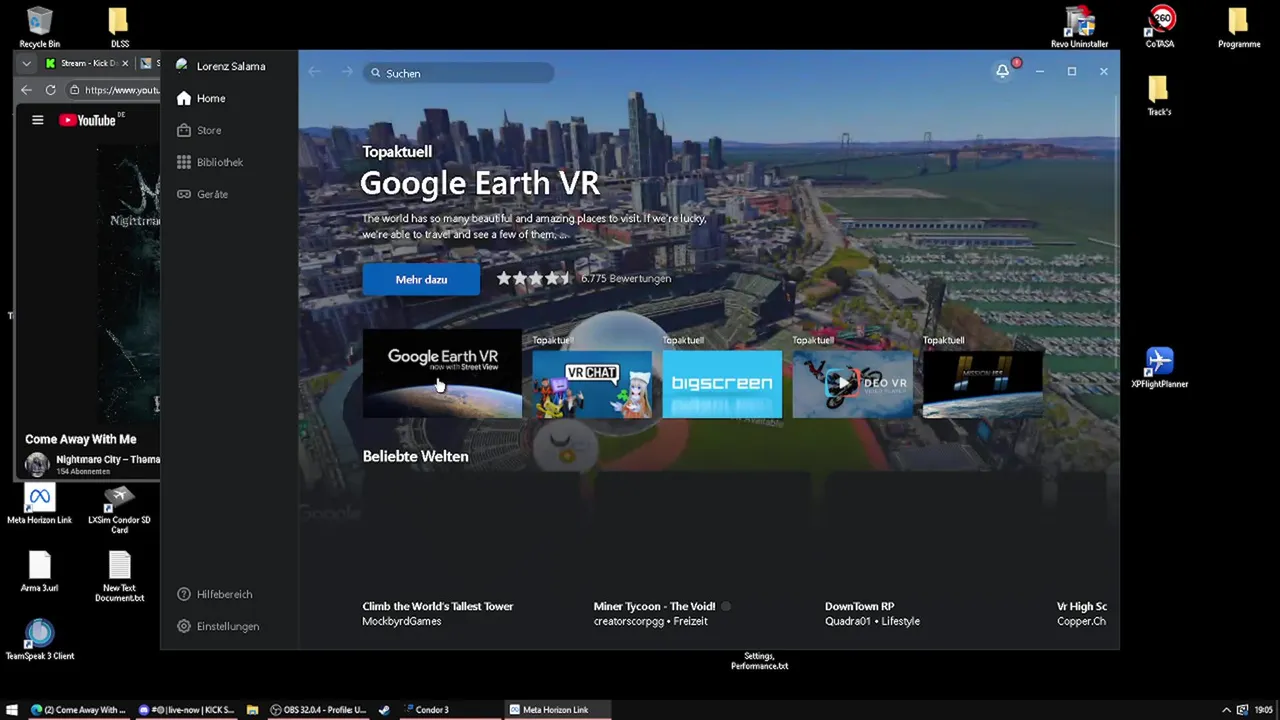
Task: Click the YouTube logo in browser window
Action: (90, 120)
